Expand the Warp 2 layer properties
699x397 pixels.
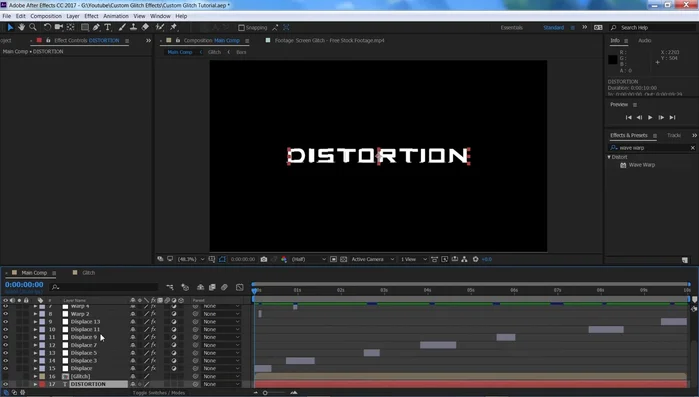(x=35, y=314)
